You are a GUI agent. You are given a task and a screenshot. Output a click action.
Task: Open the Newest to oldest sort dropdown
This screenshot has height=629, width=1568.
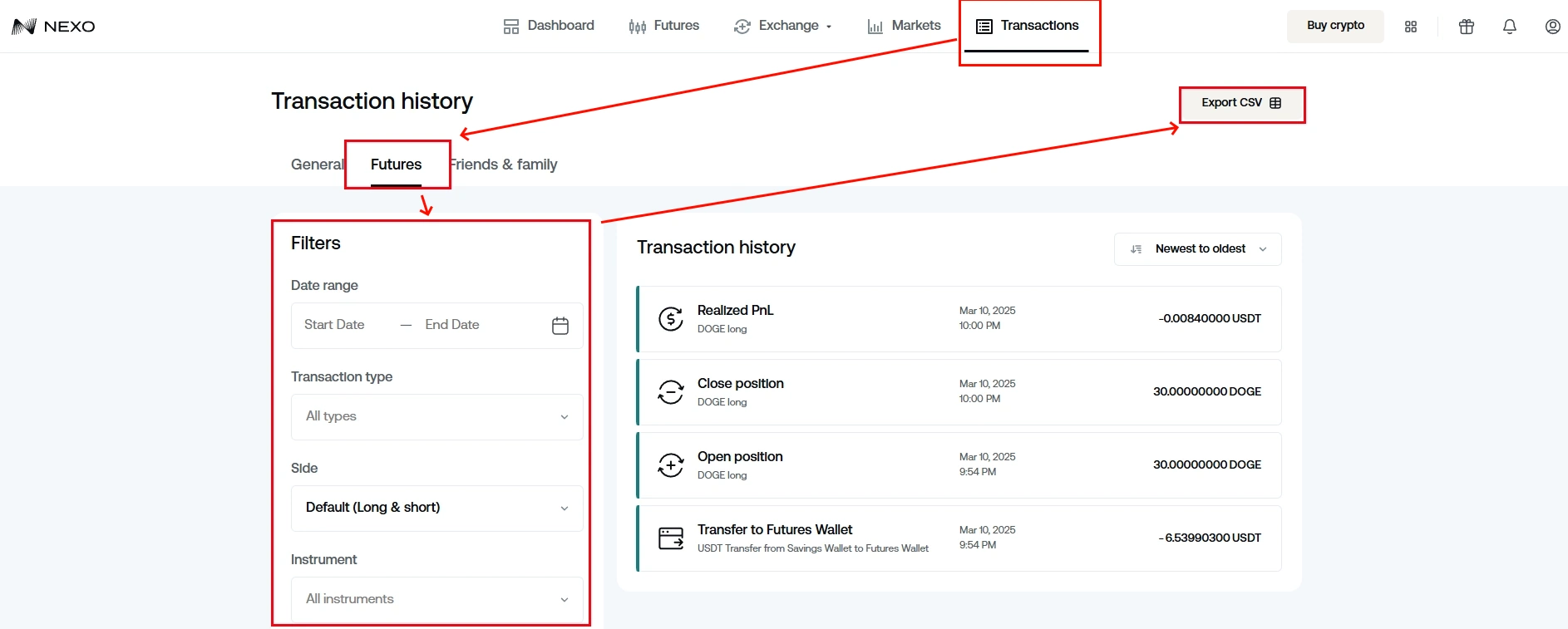[1198, 249]
